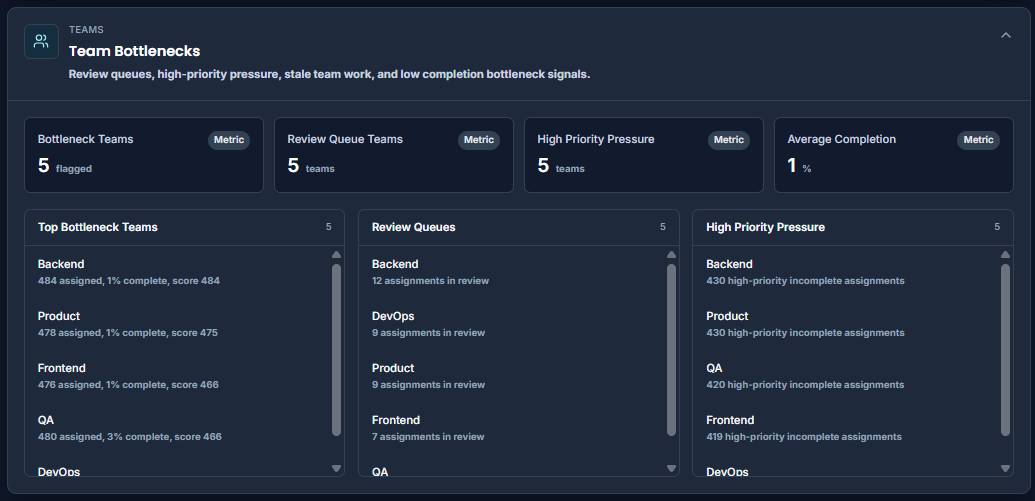The image size is (1035, 501).
Task: Click the Metric badge on Bottleneck Teams
Action: 229,140
